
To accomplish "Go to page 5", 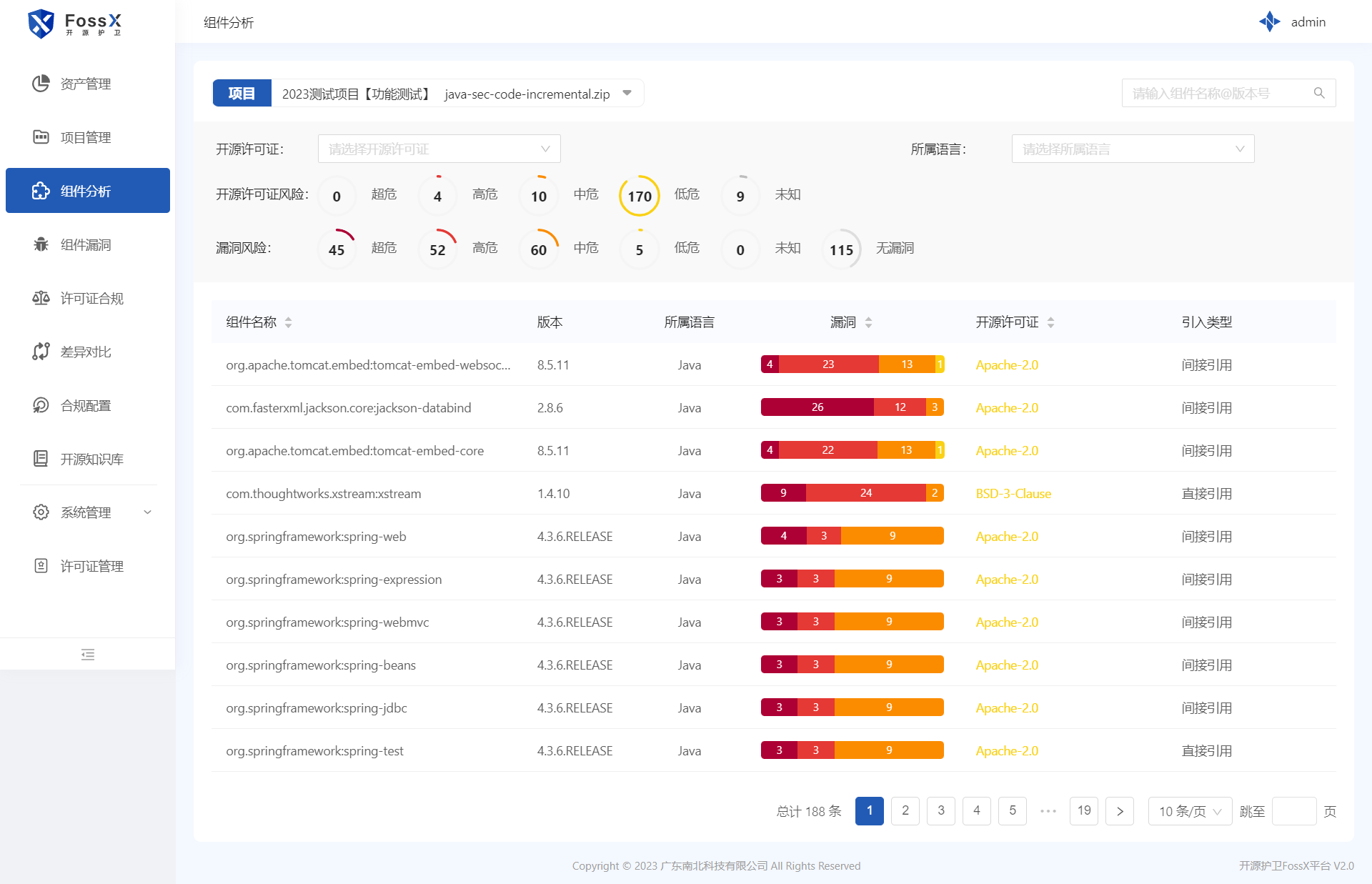I will 1013,811.
